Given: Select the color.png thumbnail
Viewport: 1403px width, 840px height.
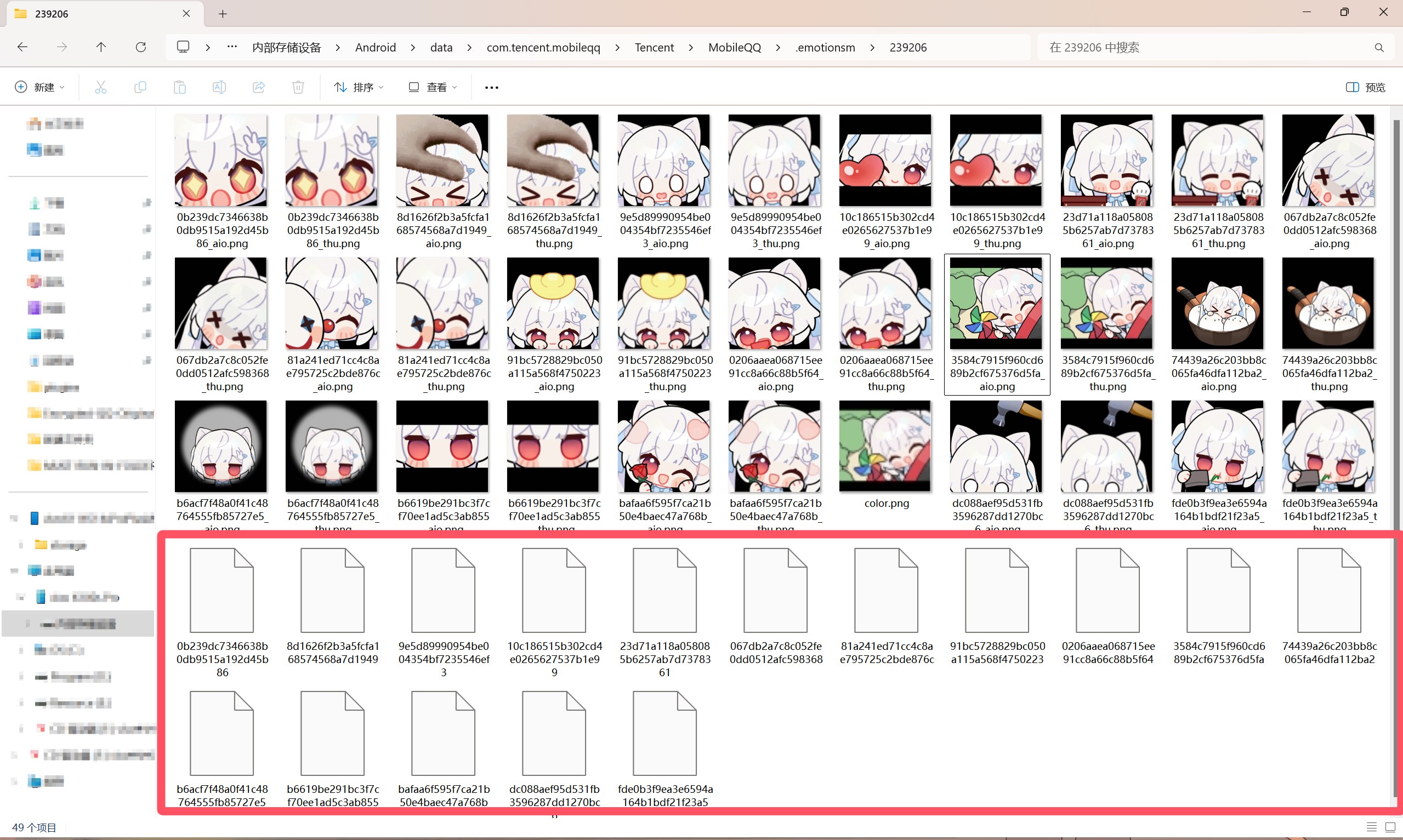Looking at the screenshot, I should point(886,454).
